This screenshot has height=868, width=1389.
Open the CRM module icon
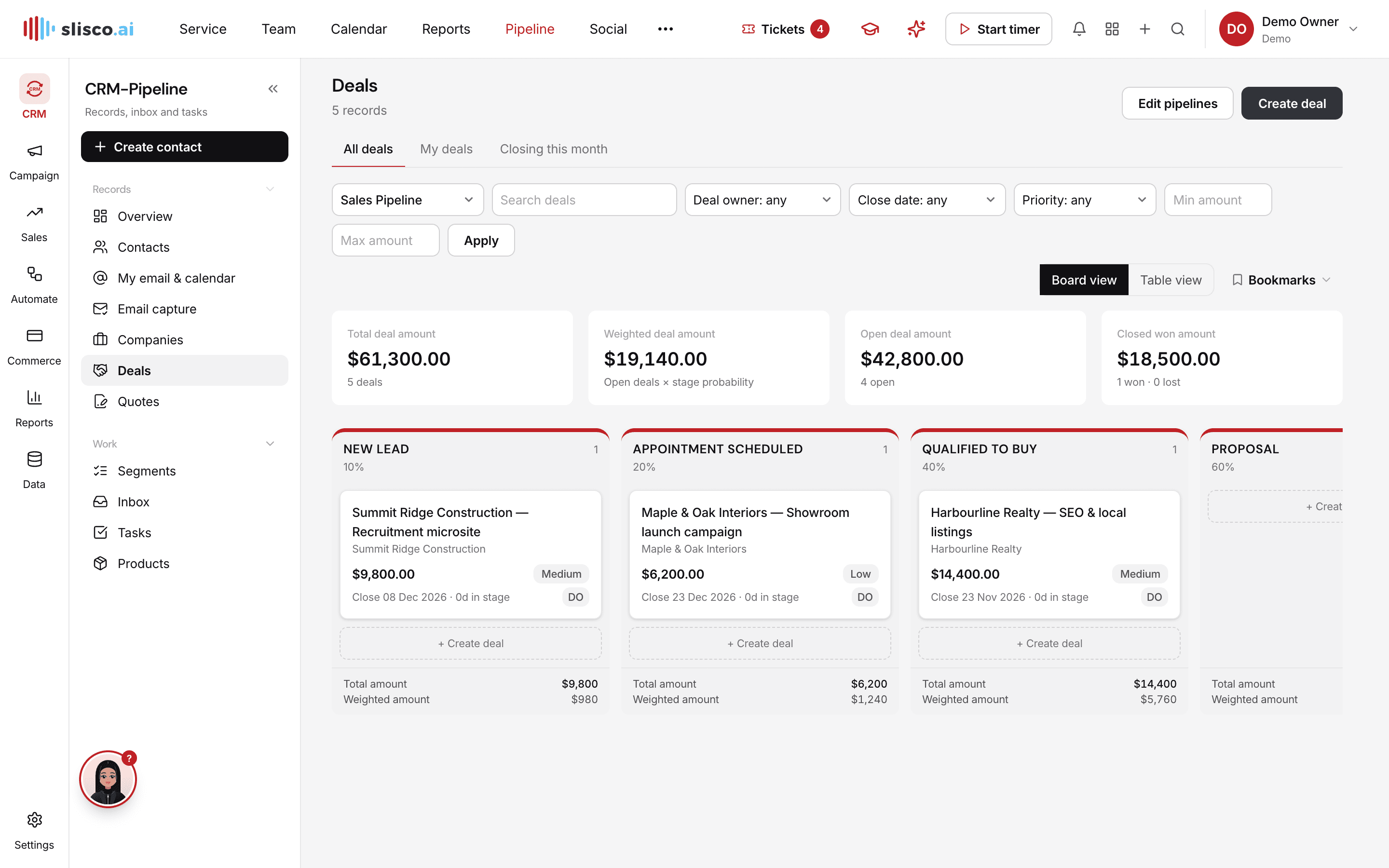pyautogui.click(x=34, y=89)
